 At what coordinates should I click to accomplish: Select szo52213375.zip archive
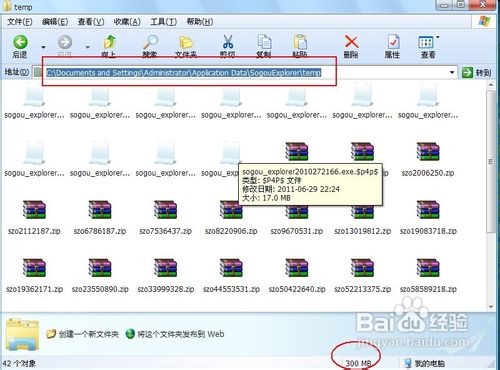point(362,275)
